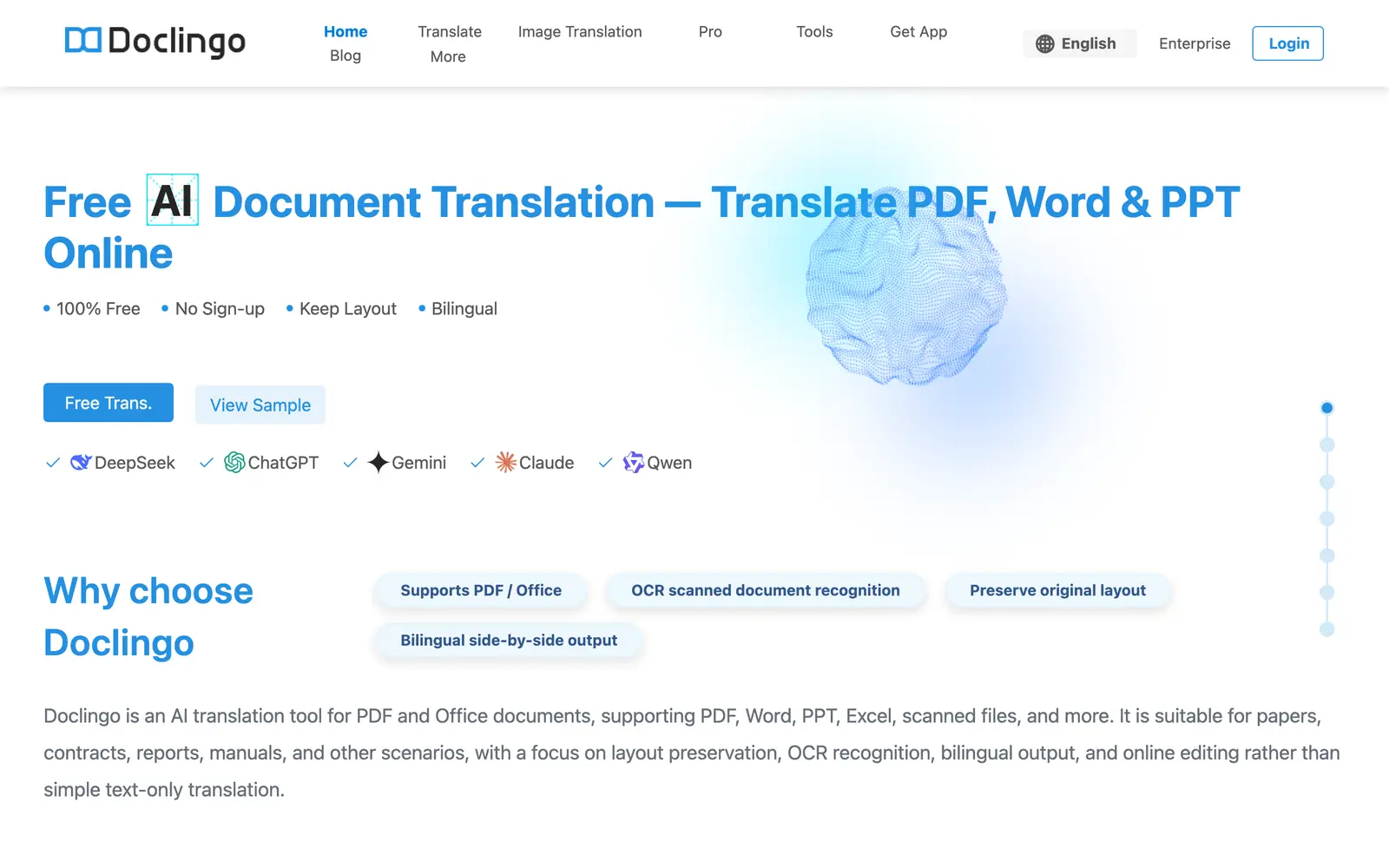The image size is (1389, 868).
Task: Select the Supports PDF / Office tag
Action: pyautogui.click(x=481, y=590)
